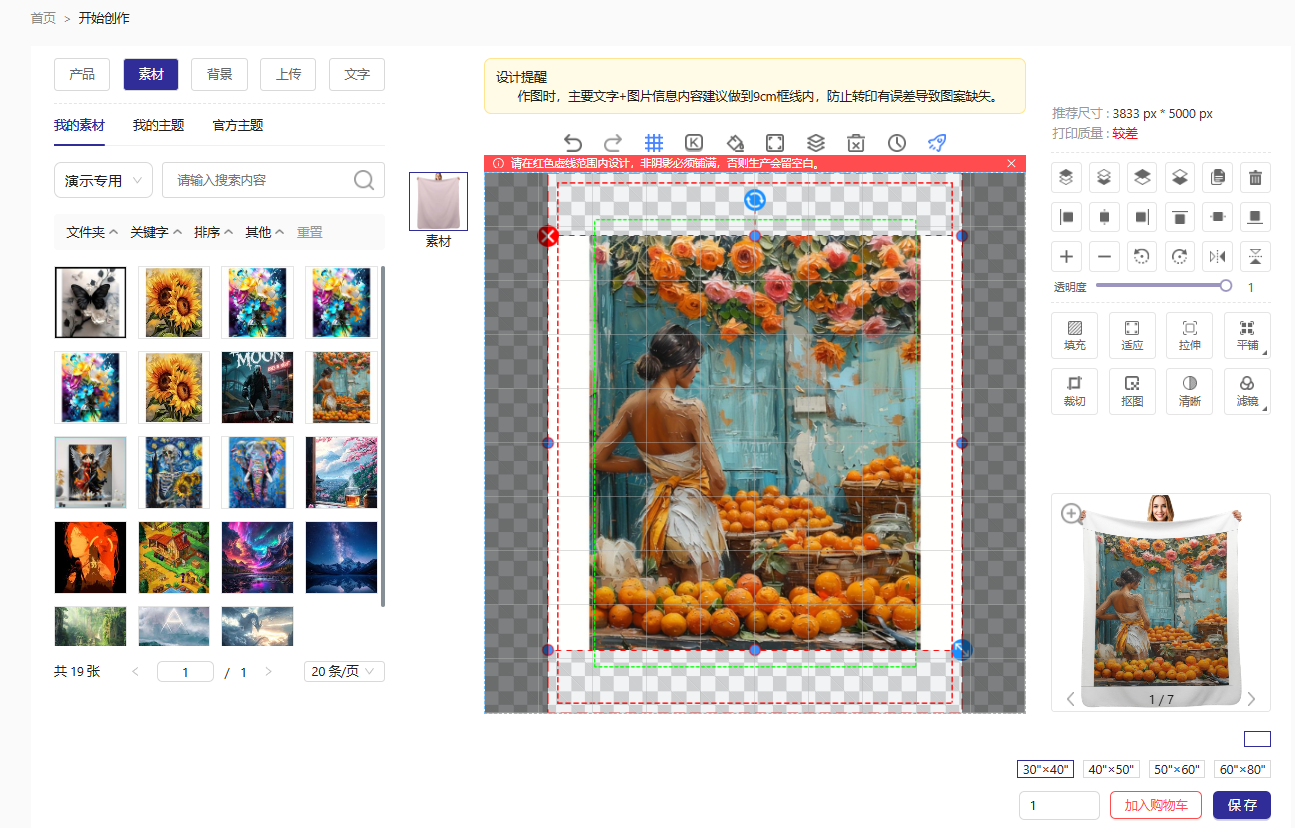
Task: Open the 演示专用 dropdown
Action: pos(103,181)
